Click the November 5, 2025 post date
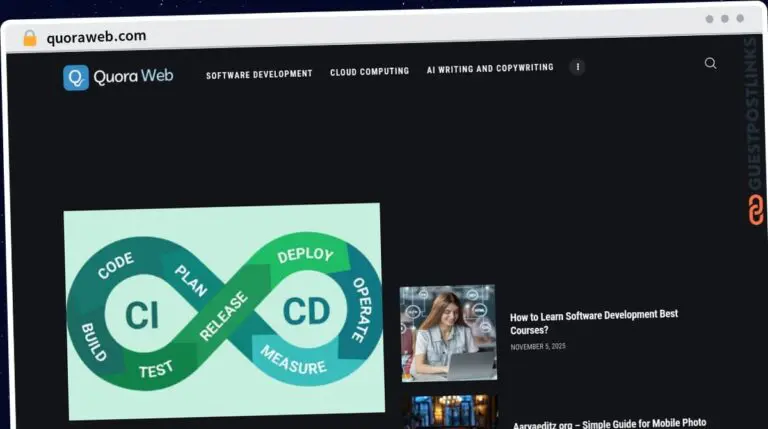 pyautogui.click(x=539, y=346)
